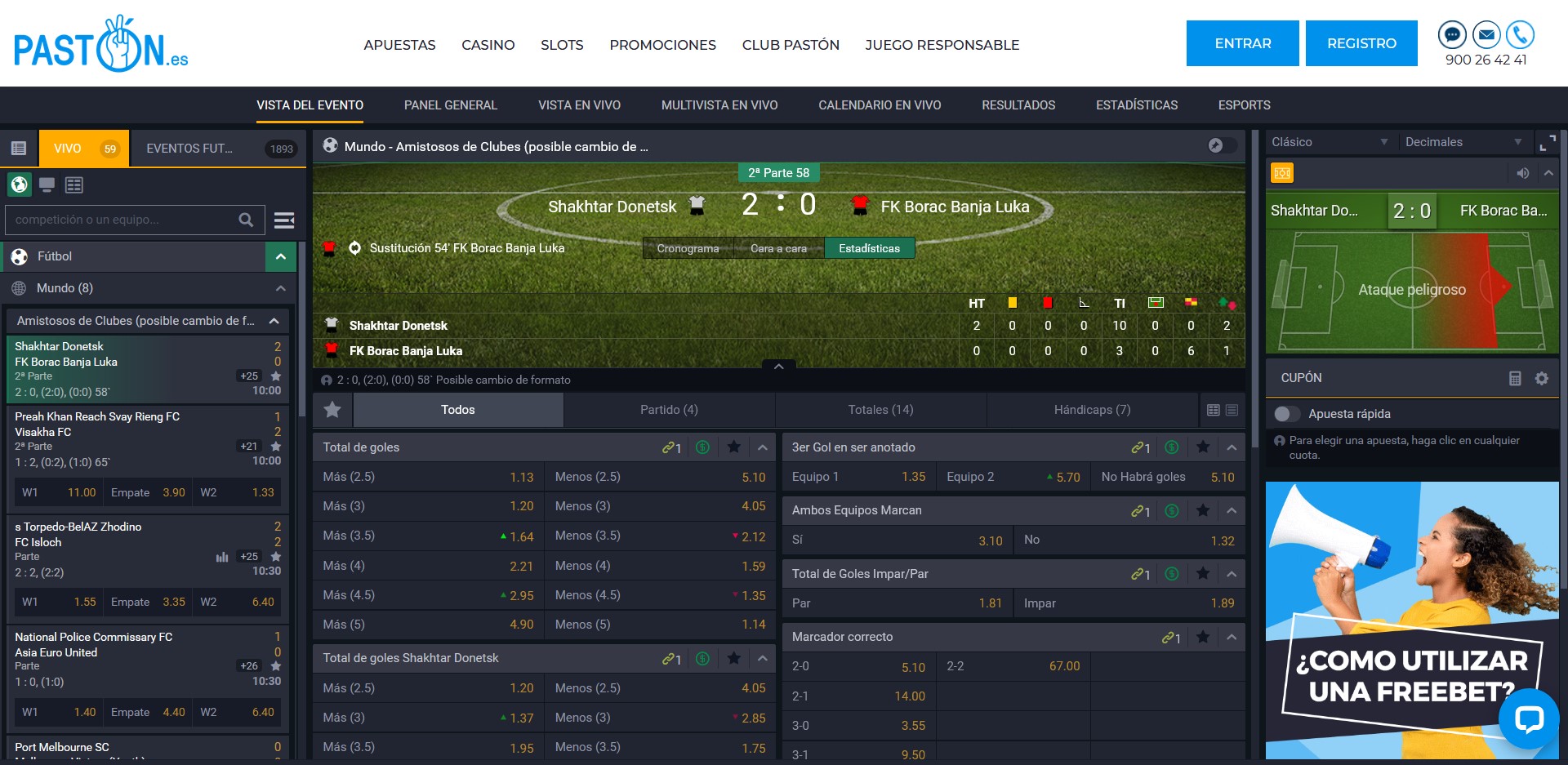Open the Clásico view dropdown
This screenshot has width=1568, height=765.
pyautogui.click(x=1330, y=142)
